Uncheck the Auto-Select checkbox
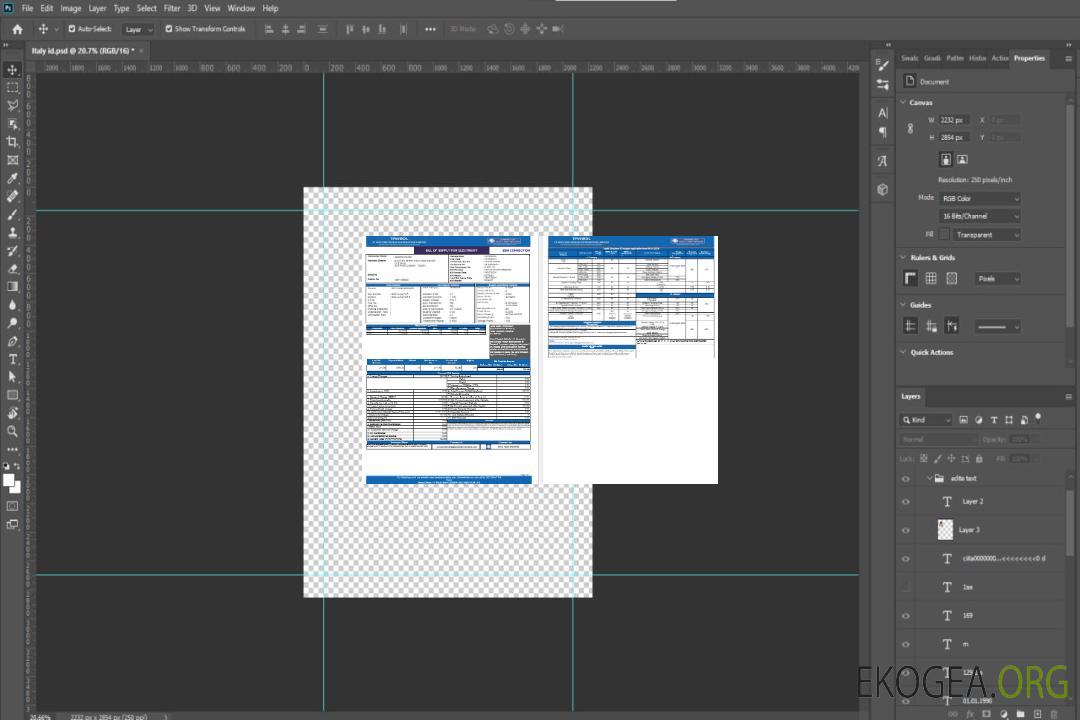The width and height of the screenshot is (1080, 720). click(x=70, y=29)
